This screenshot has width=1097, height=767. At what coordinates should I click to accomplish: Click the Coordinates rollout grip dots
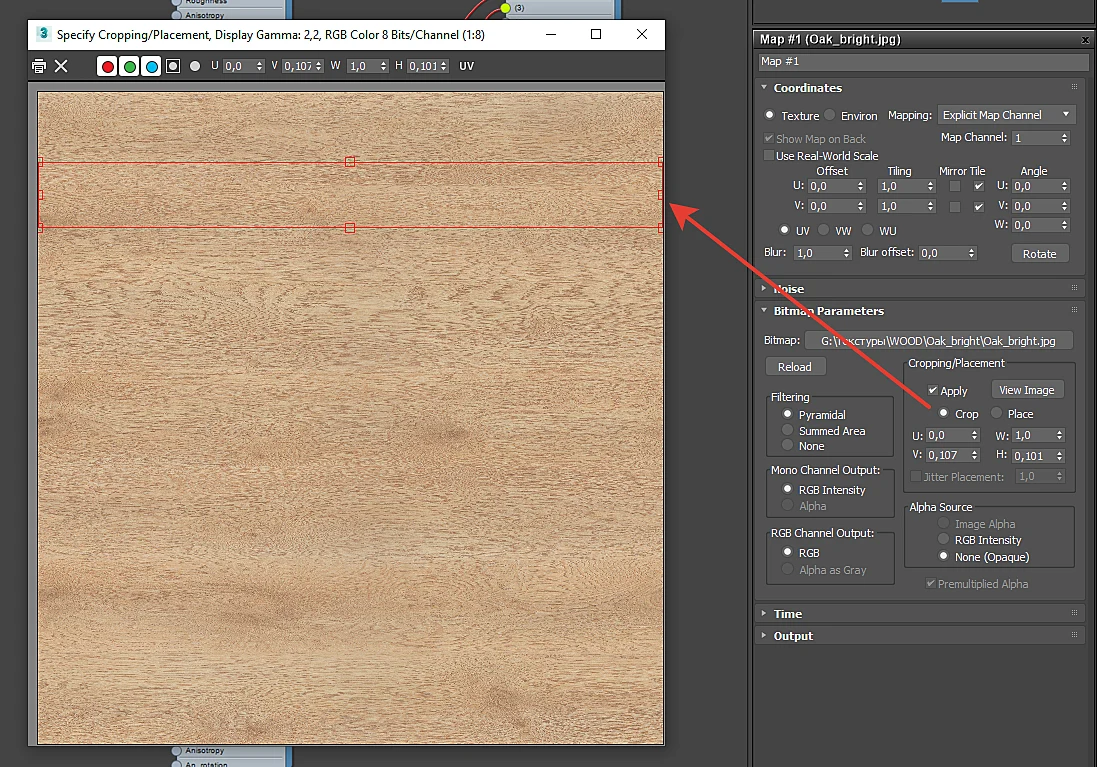[x=1074, y=87]
